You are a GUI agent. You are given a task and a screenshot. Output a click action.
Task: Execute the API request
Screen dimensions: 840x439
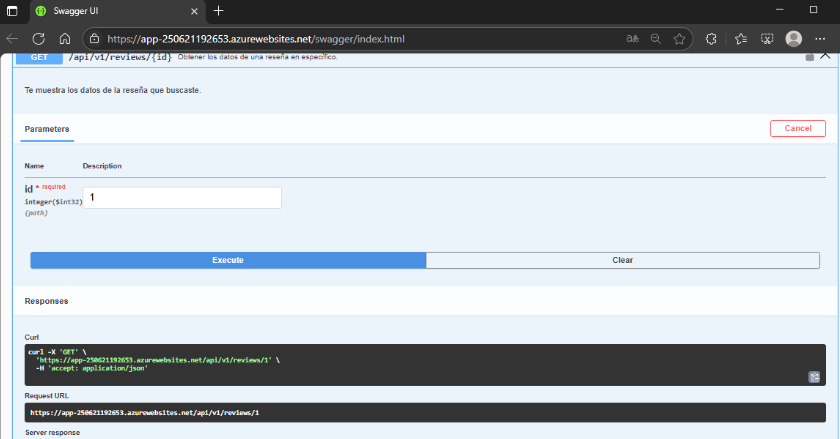pos(228,260)
